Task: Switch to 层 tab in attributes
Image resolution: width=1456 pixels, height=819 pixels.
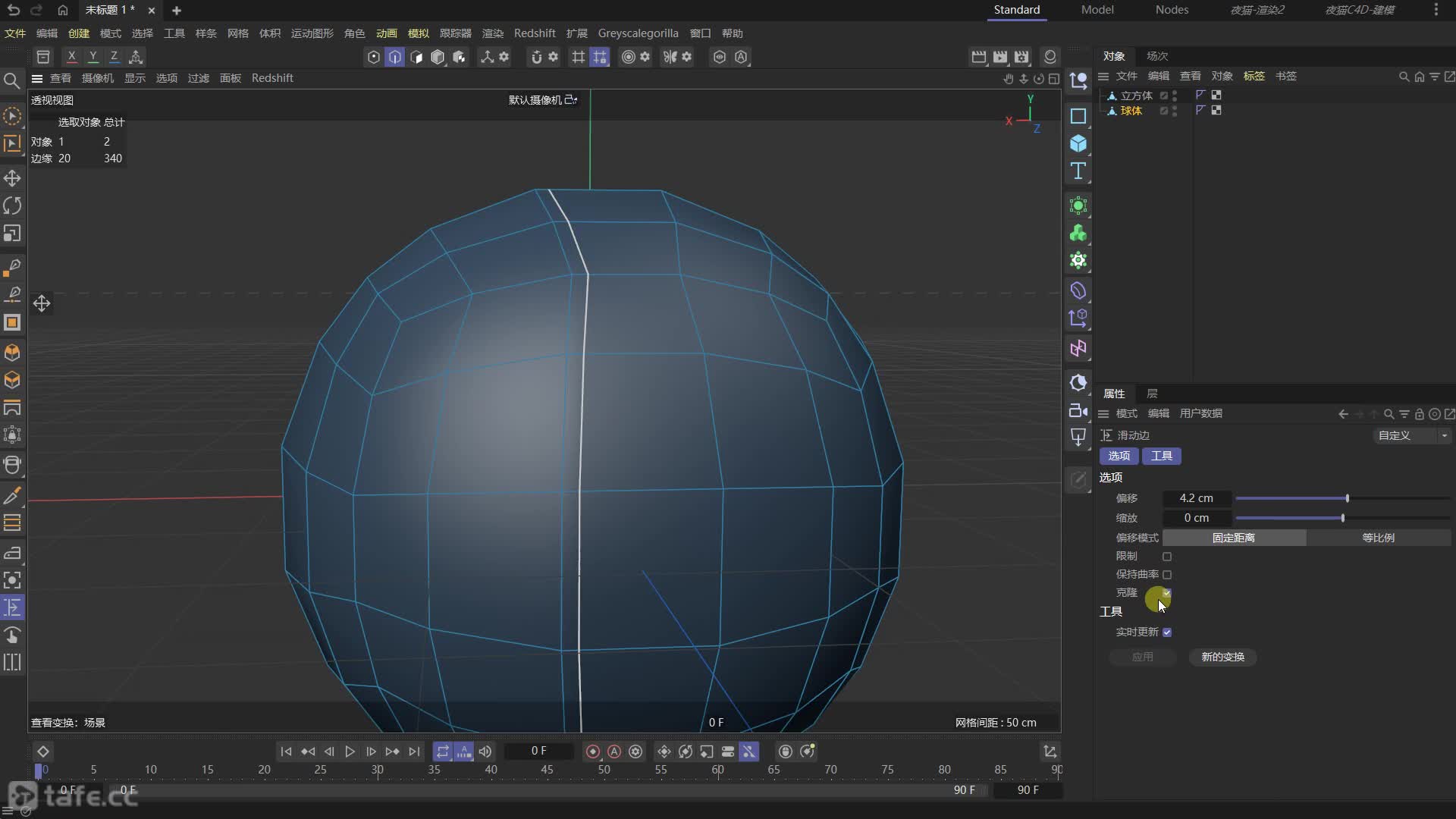Action: (x=1152, y=394)
